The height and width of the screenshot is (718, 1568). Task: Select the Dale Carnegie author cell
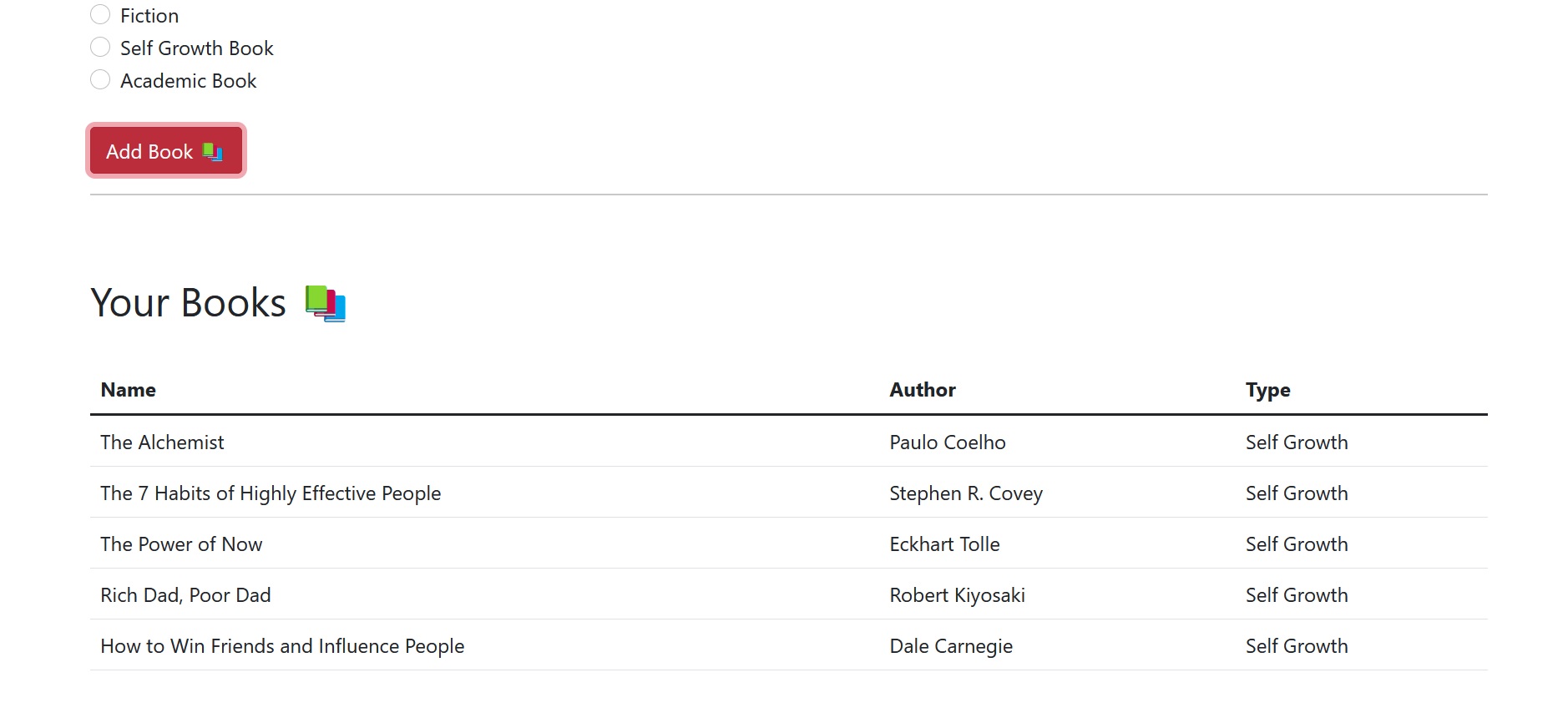(951, 646)
